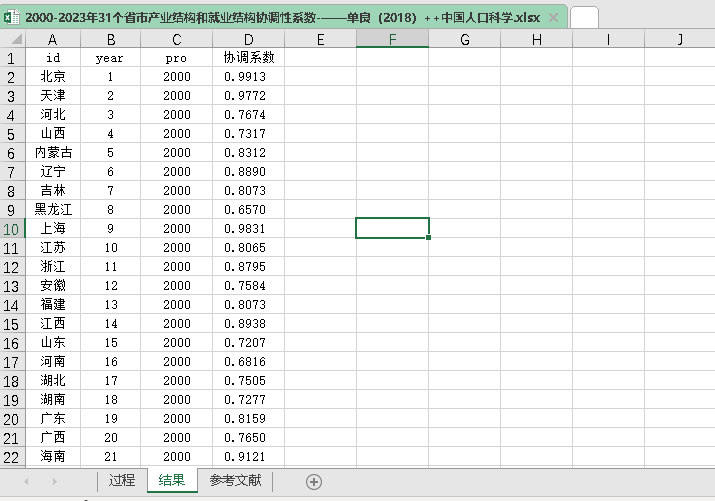The height and width of the screenshot is (501, 715).
Task: Select the cell containing 海南
Action: pyautogui.click(x=53, y=456)
